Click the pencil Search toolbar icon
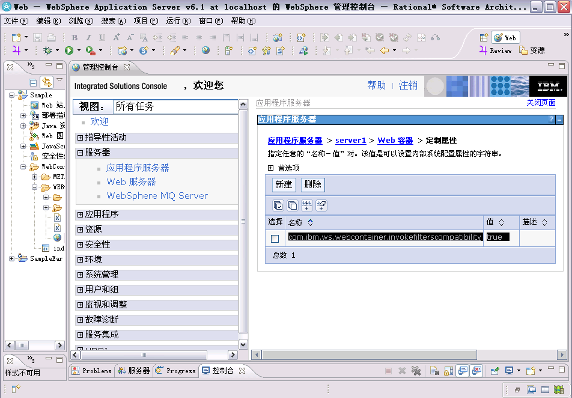 [175, 50]
